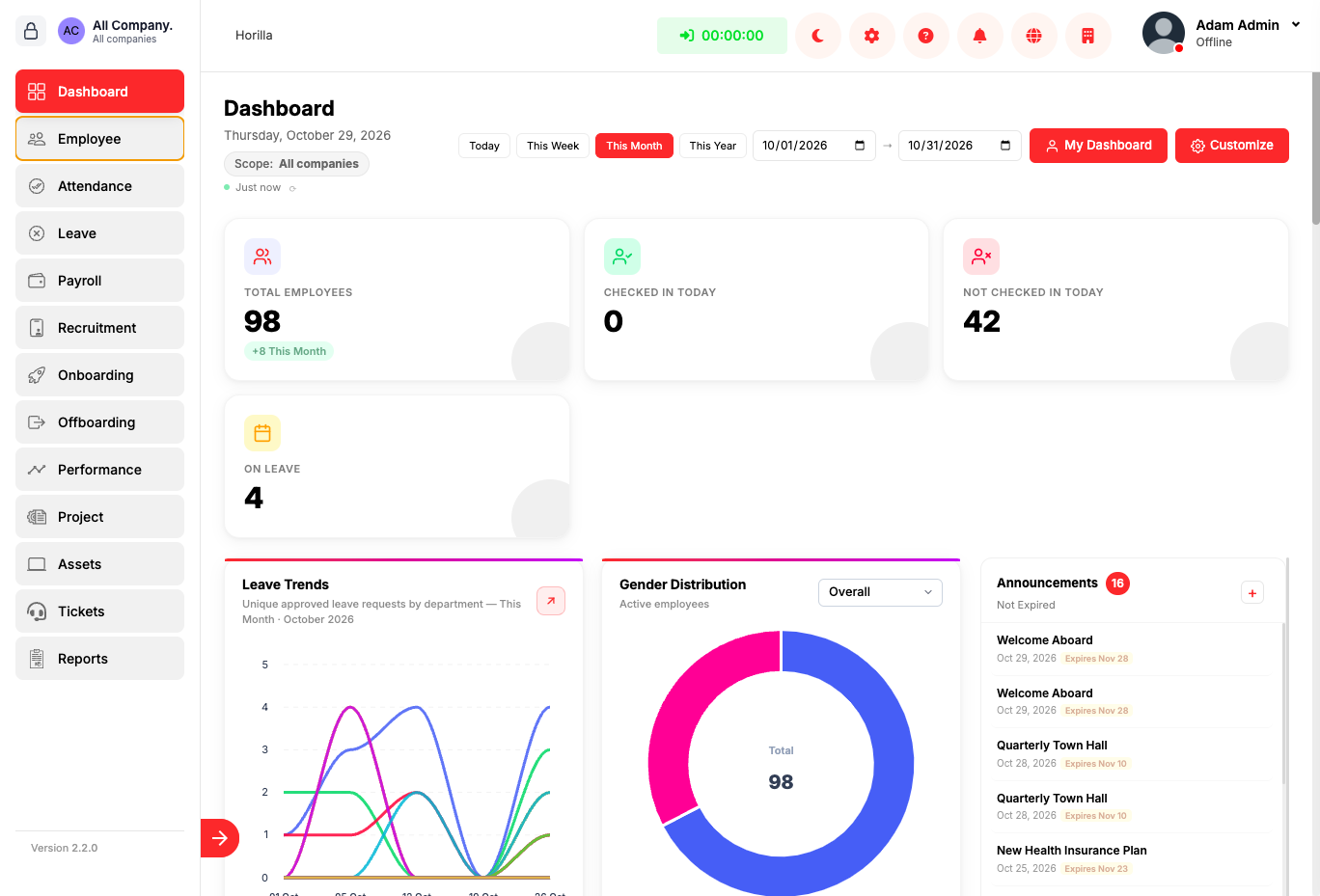Click Customize button

(x=1232, y=146)
